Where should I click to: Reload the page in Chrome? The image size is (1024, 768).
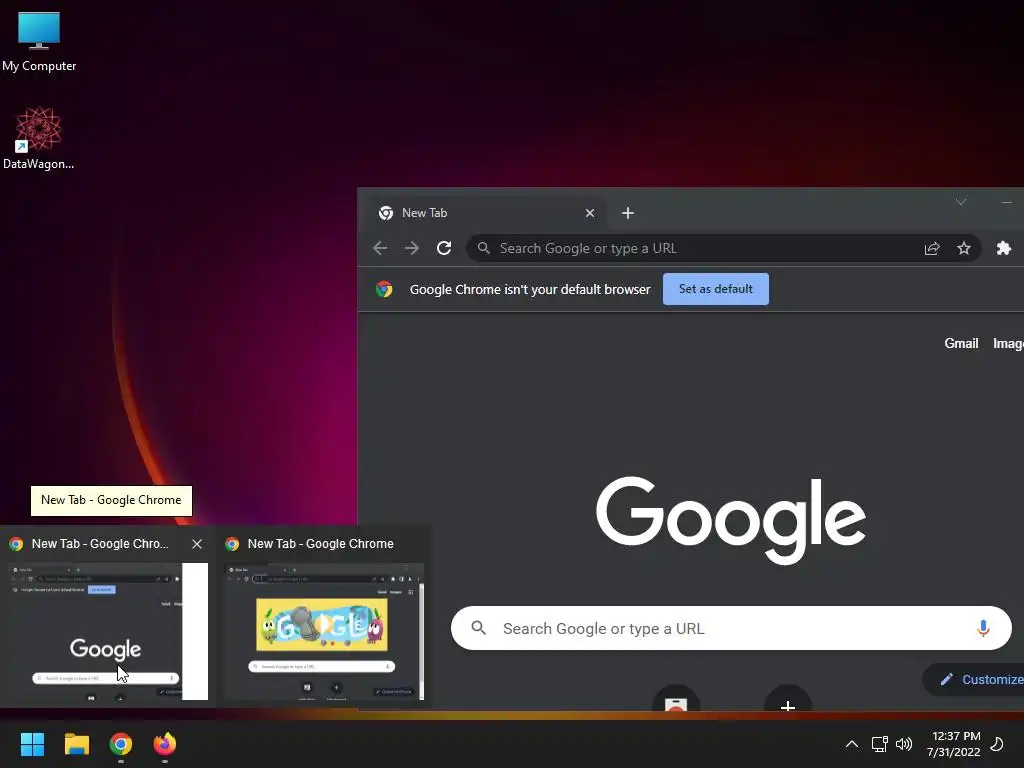[x=444, y=248]
